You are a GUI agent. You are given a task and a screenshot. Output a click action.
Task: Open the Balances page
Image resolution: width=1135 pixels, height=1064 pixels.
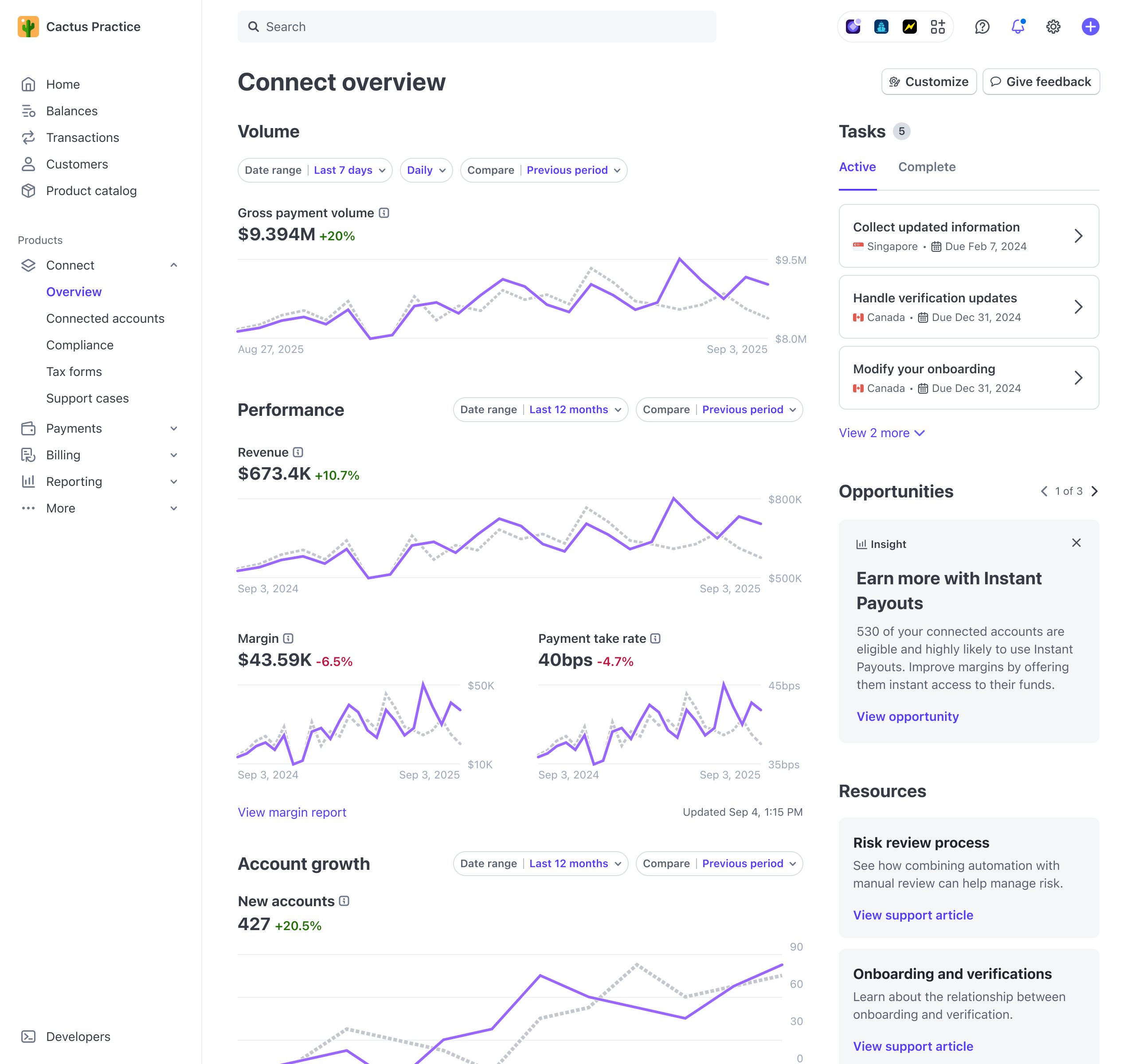pos(71,111)
